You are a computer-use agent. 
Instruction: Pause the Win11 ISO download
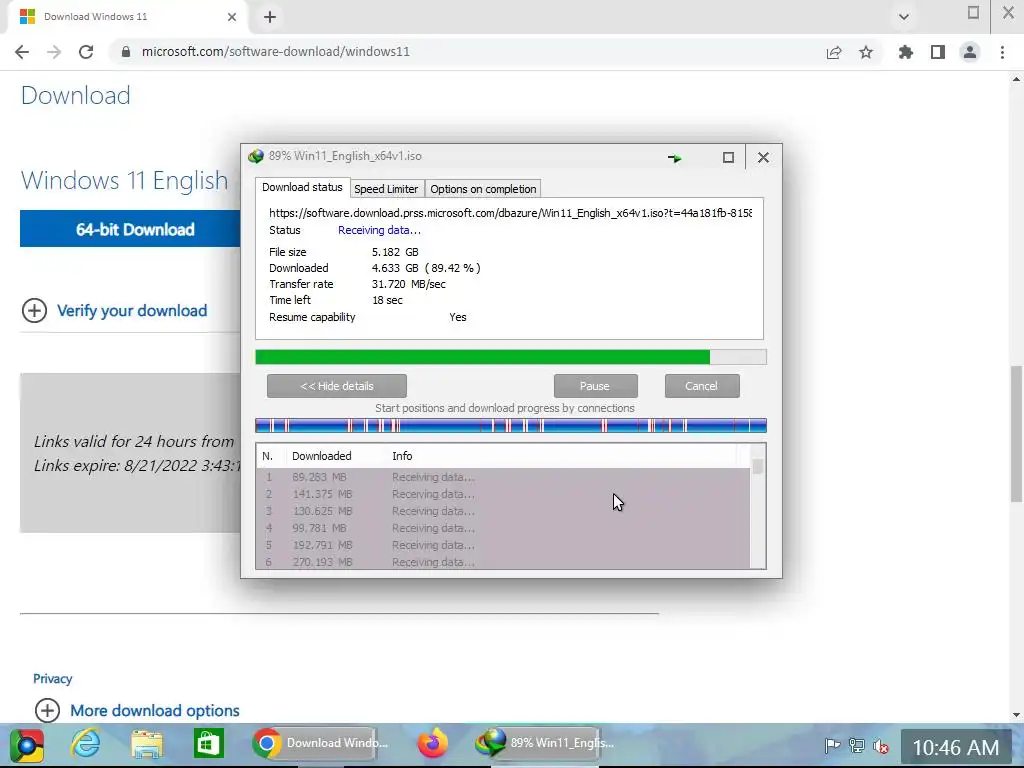596,386
